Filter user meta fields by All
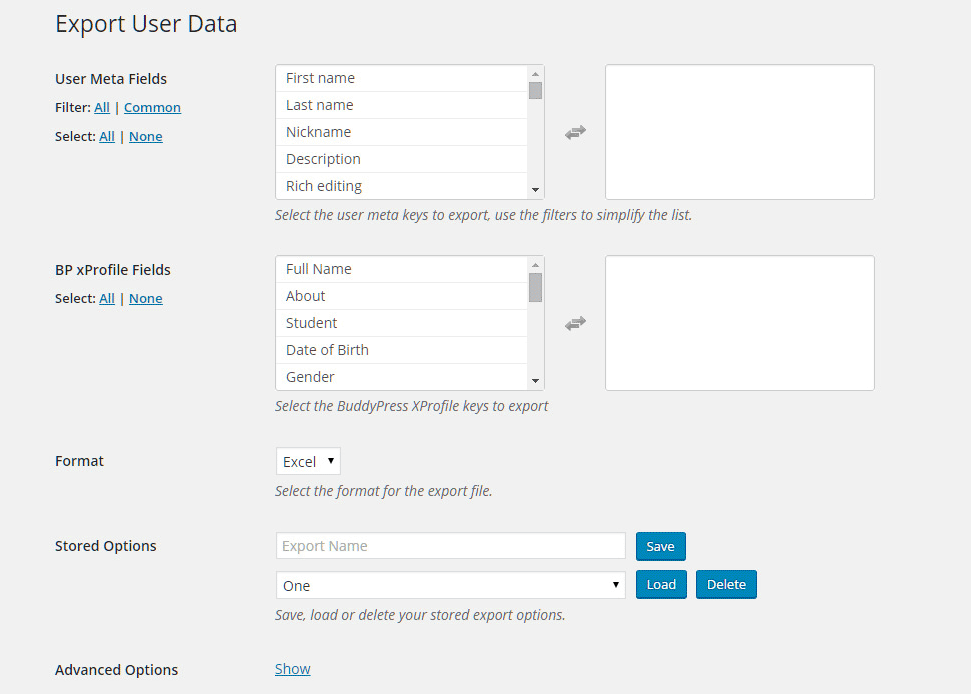The width and height of the screenshot is (971, 694). pyautogui.click(x=102, y=107)
